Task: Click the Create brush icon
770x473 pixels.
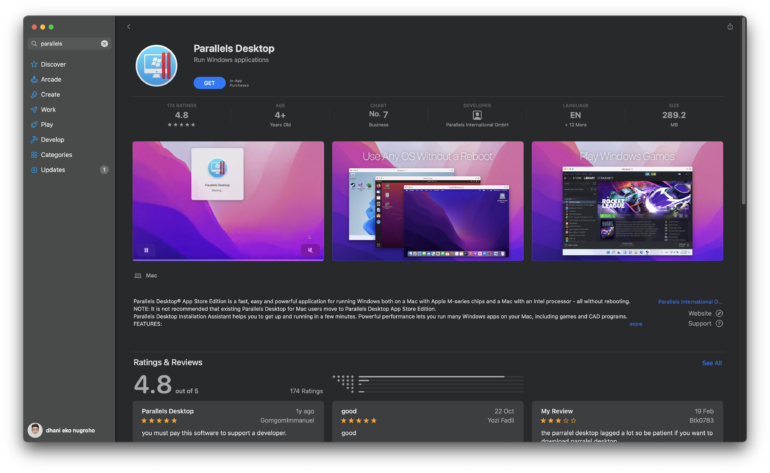Action: [34, 94]
